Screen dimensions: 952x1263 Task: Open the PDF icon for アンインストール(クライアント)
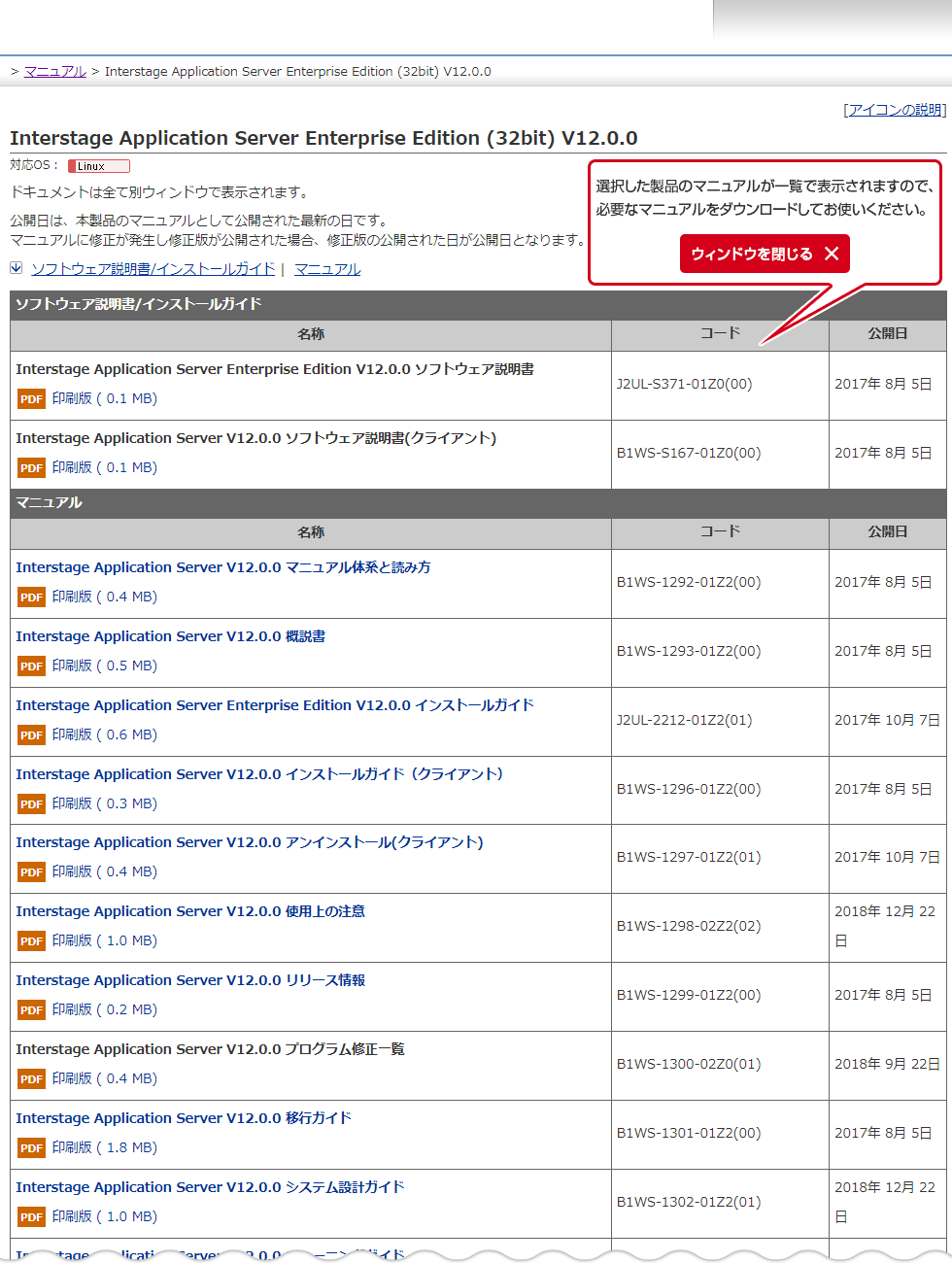click(x=31, y=872)
